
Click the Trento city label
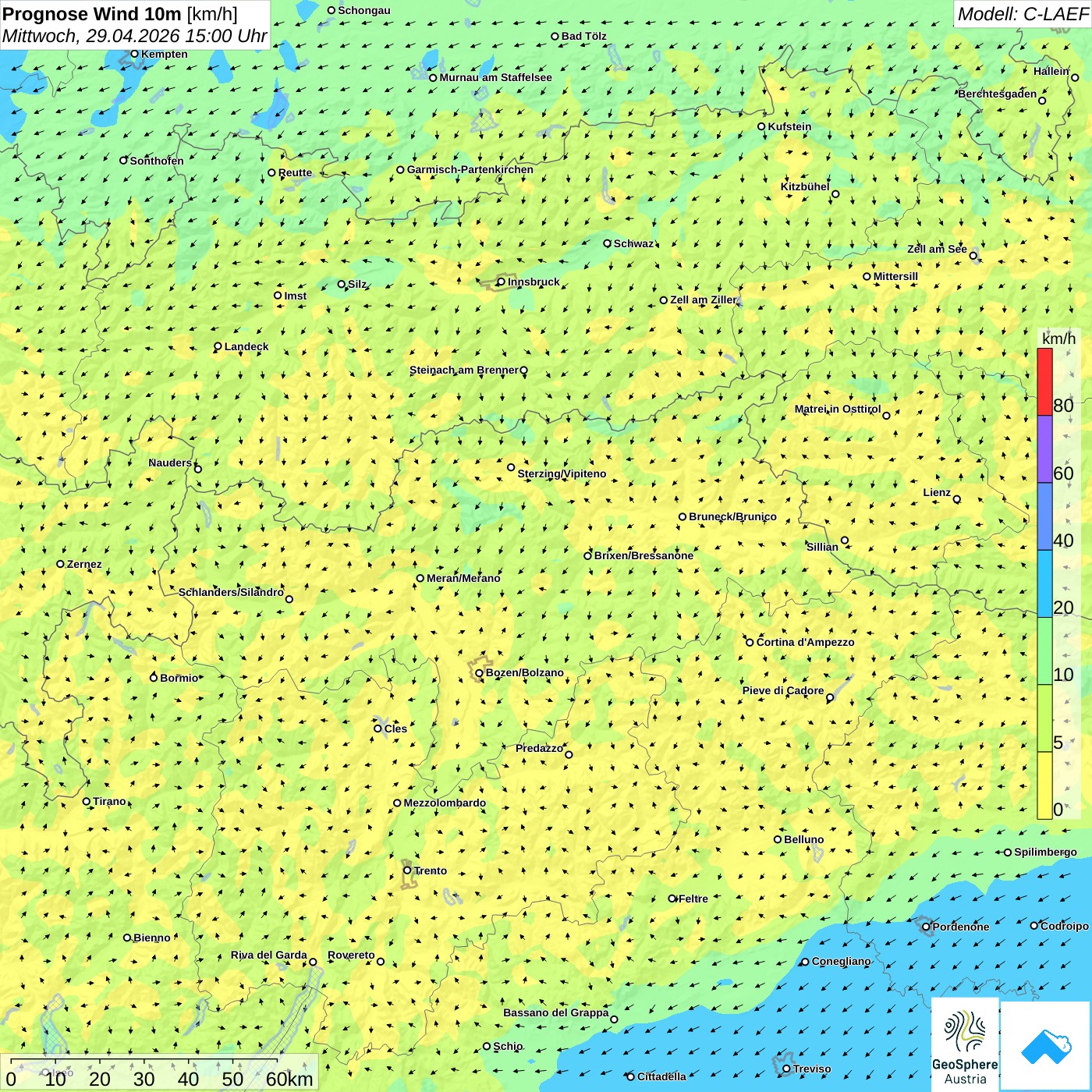tap(431, 870)
